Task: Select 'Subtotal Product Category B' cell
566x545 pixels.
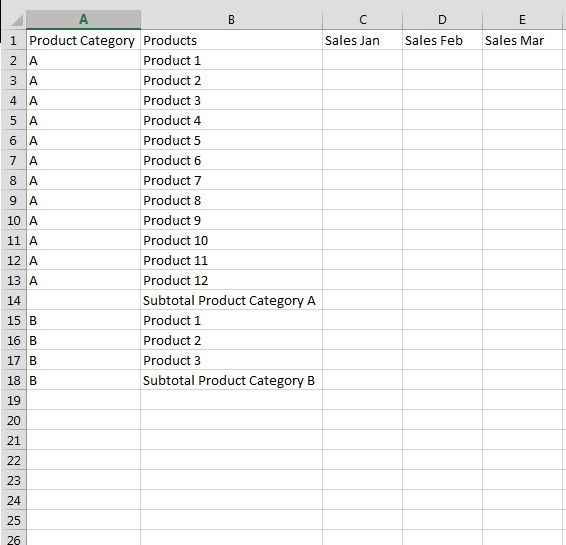Action: 231,380
